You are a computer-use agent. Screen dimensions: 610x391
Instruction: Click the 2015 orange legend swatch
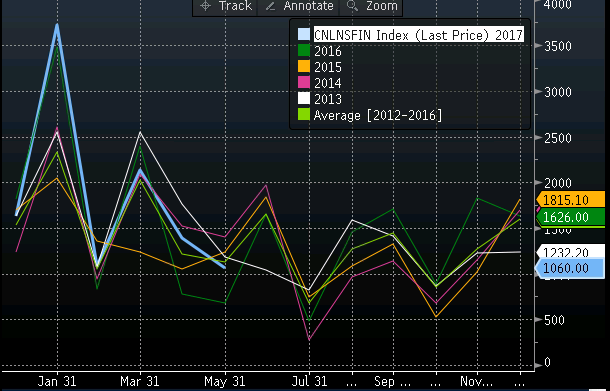[x=304, y=67]
